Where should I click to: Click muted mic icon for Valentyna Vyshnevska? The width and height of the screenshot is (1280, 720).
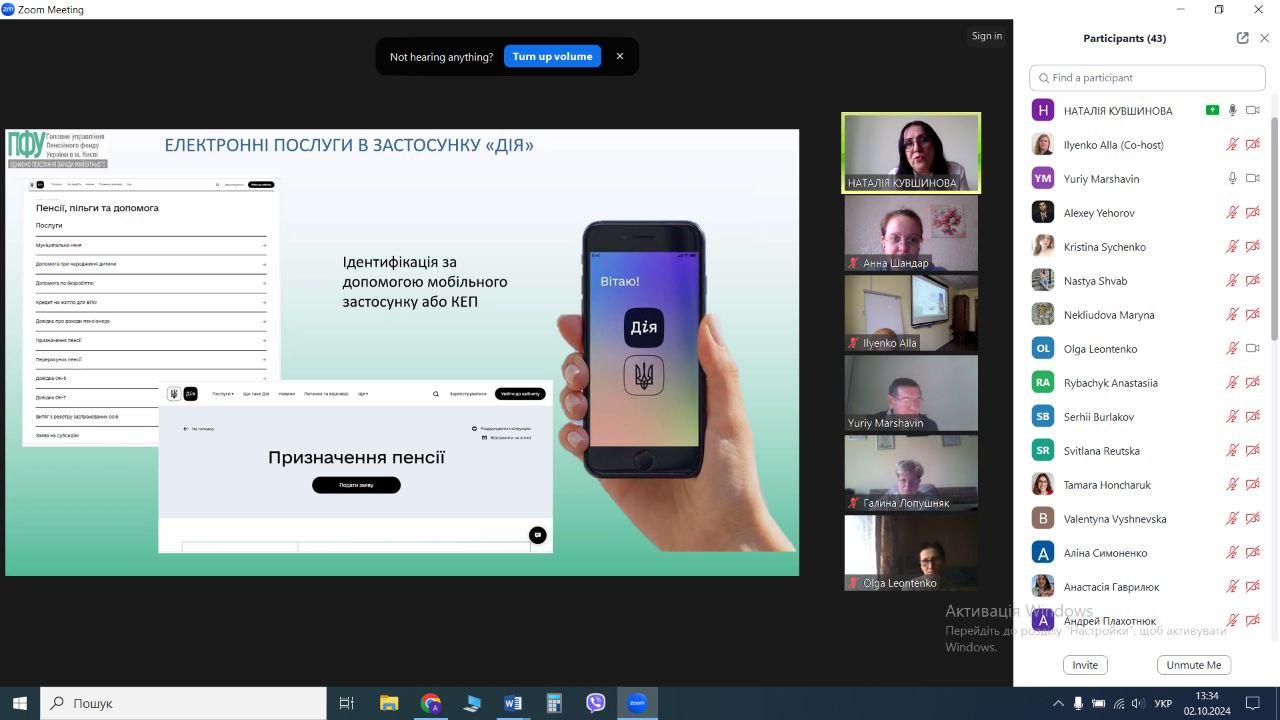click(x=1232, y=518)
